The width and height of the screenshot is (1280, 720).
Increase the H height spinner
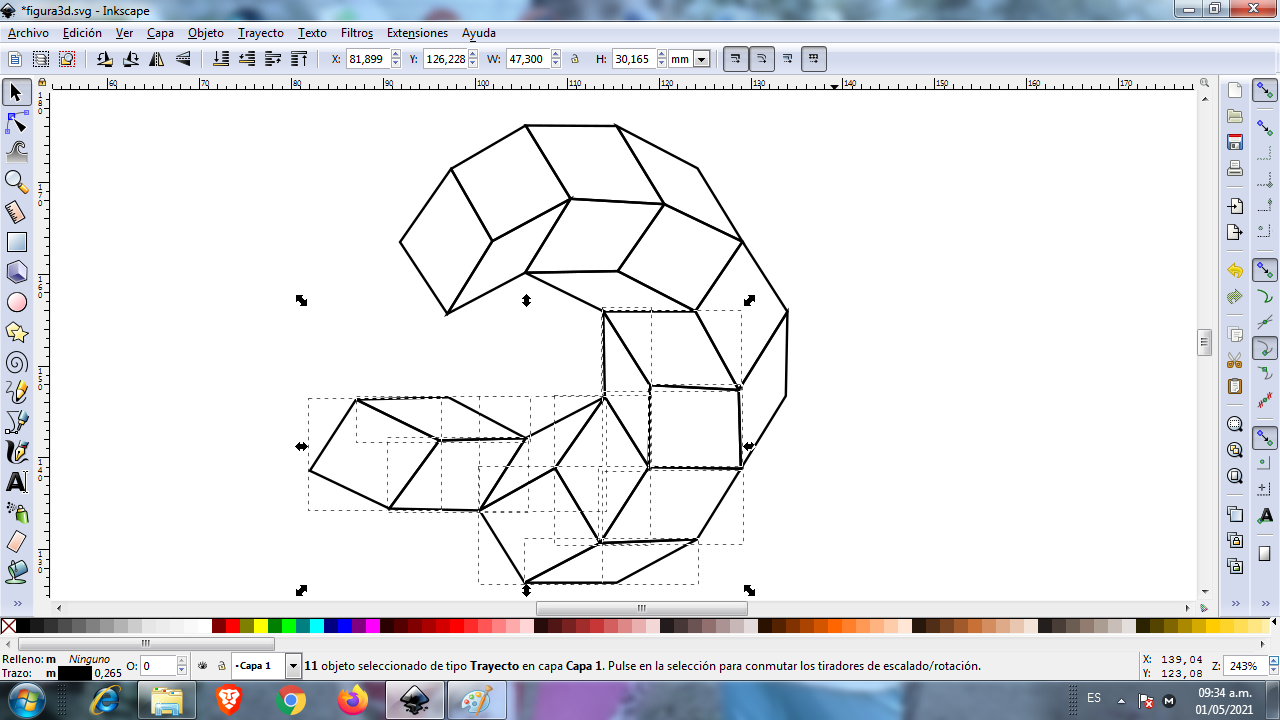tap(660, 55)
